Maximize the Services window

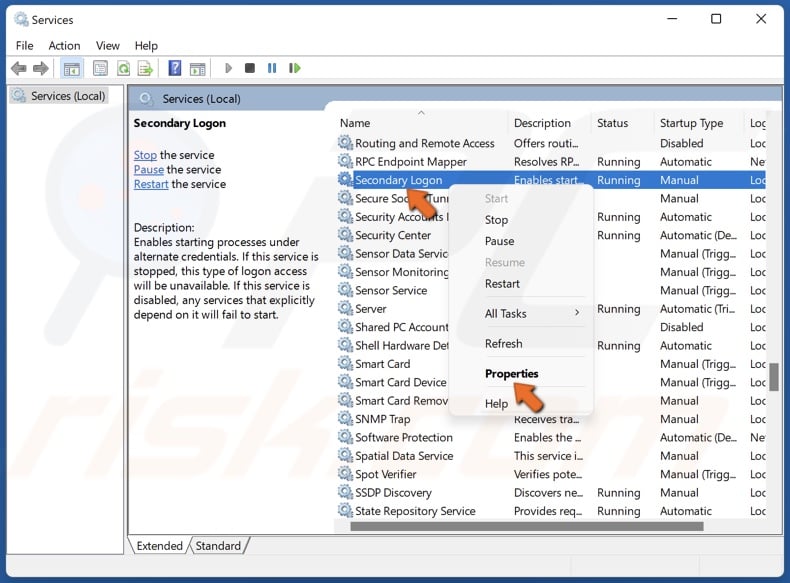point(715,19)
